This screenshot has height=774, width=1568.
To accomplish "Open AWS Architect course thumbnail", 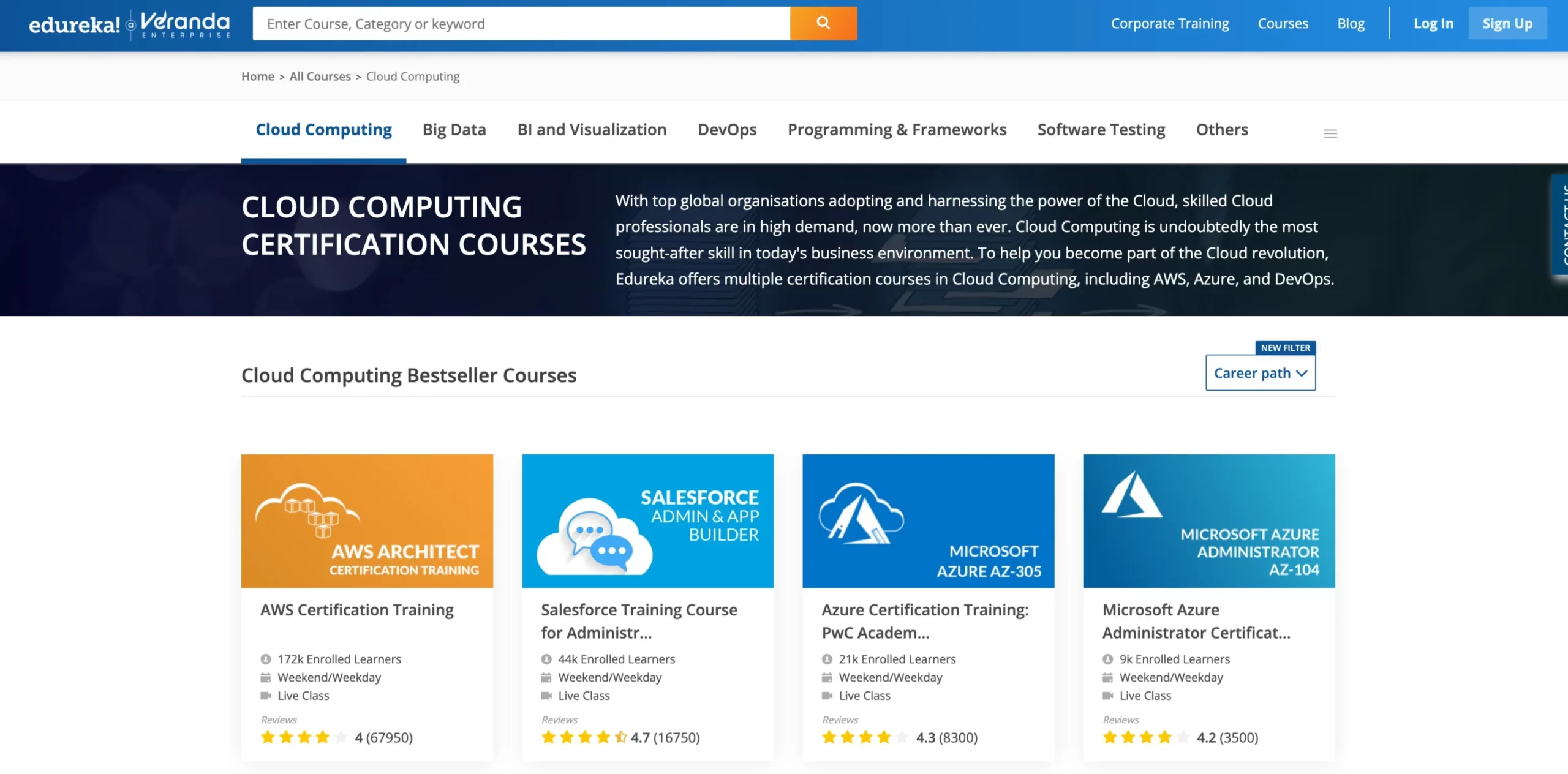I will pos(367,521).
